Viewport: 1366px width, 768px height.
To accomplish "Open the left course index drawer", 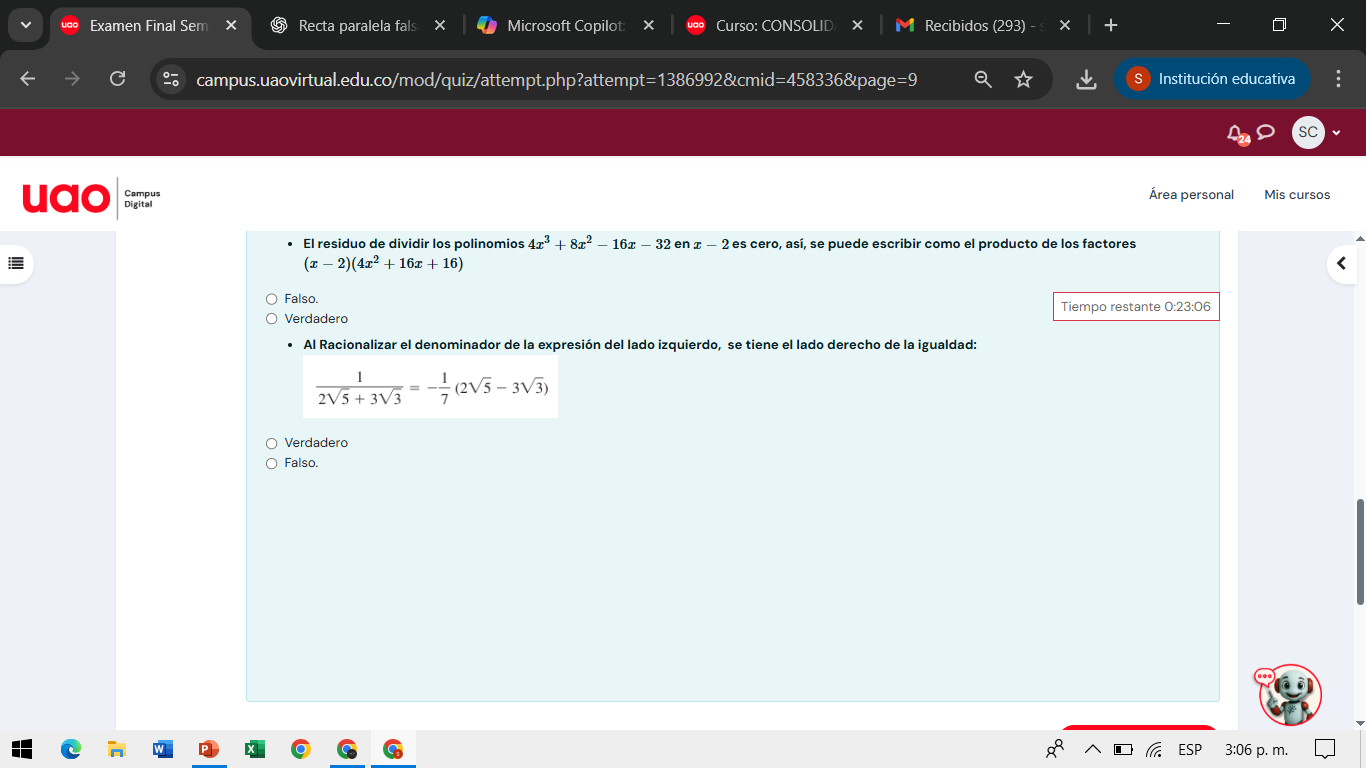I will click(15, 263).
